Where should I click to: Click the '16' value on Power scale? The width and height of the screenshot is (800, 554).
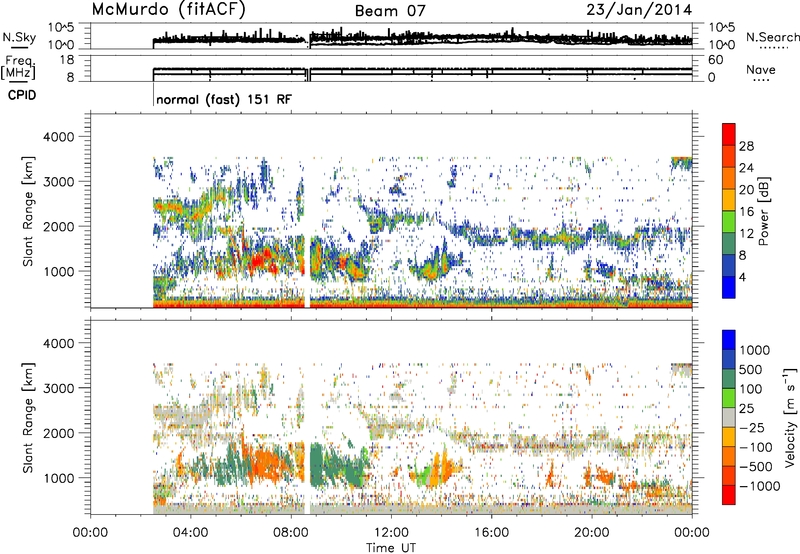pyautogui.click(x=746, y=212)
